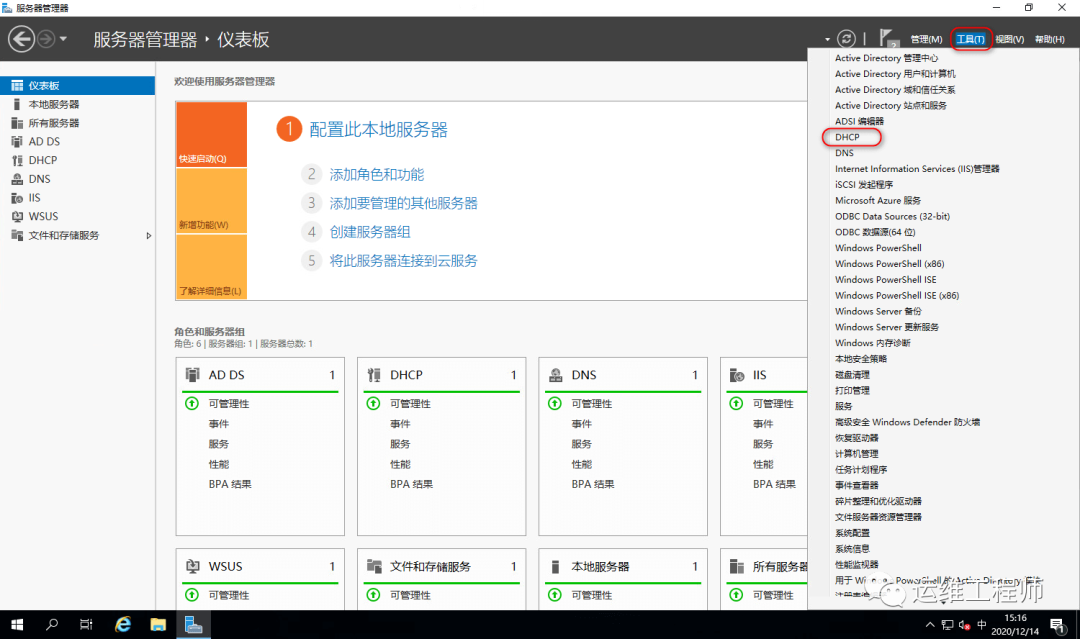
Task: Click green 可管理性 status icon in AD DS tile
Action: click(192, 404)
